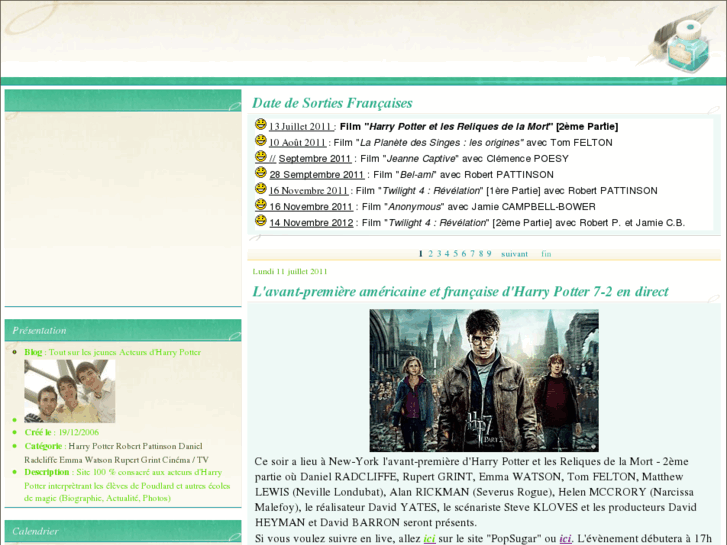Open the 10 Août 2011 date link
This screenshot has width=727, height=545.
pyautogui.click(x=298, y=143)
